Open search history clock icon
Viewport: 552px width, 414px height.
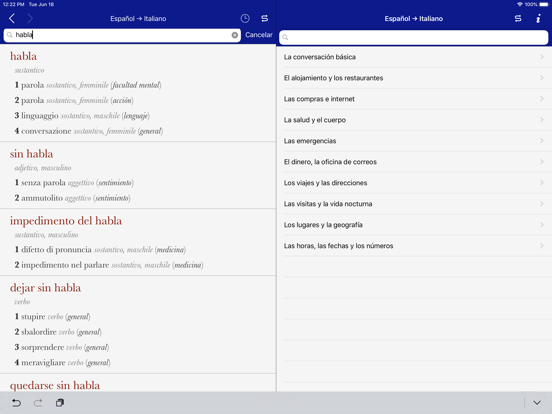coord(245,18)
